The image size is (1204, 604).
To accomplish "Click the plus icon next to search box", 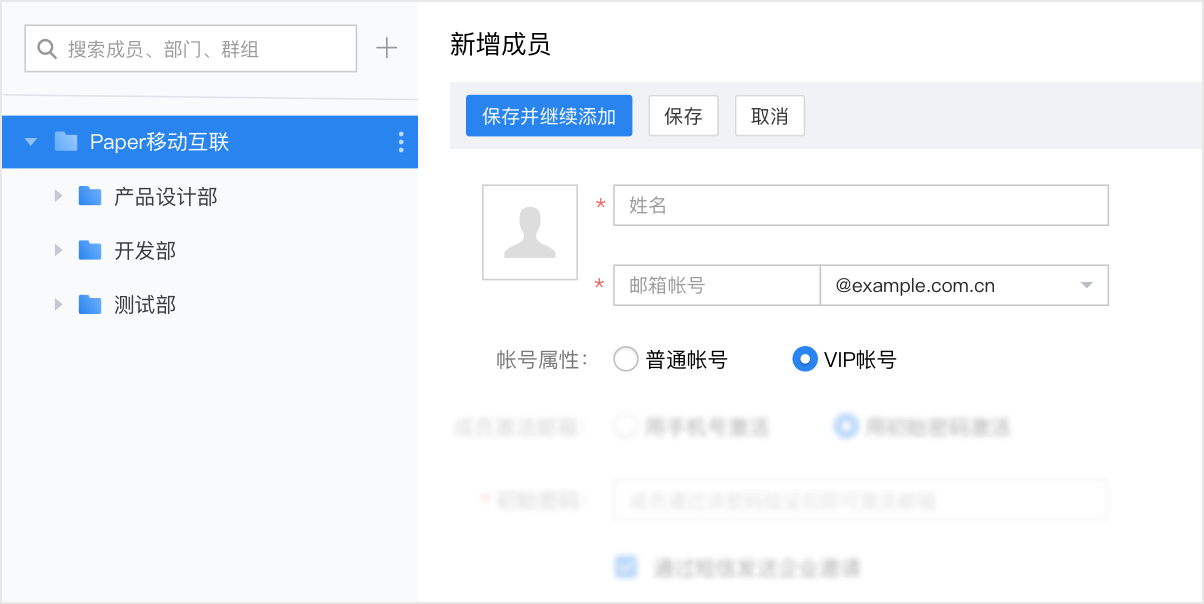I will pyautogui.click(x=386, y=47).
